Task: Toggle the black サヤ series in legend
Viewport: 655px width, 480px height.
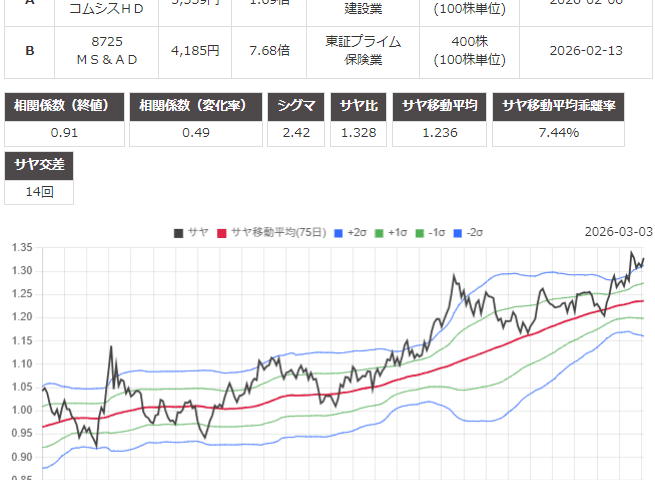Action: 191,233
